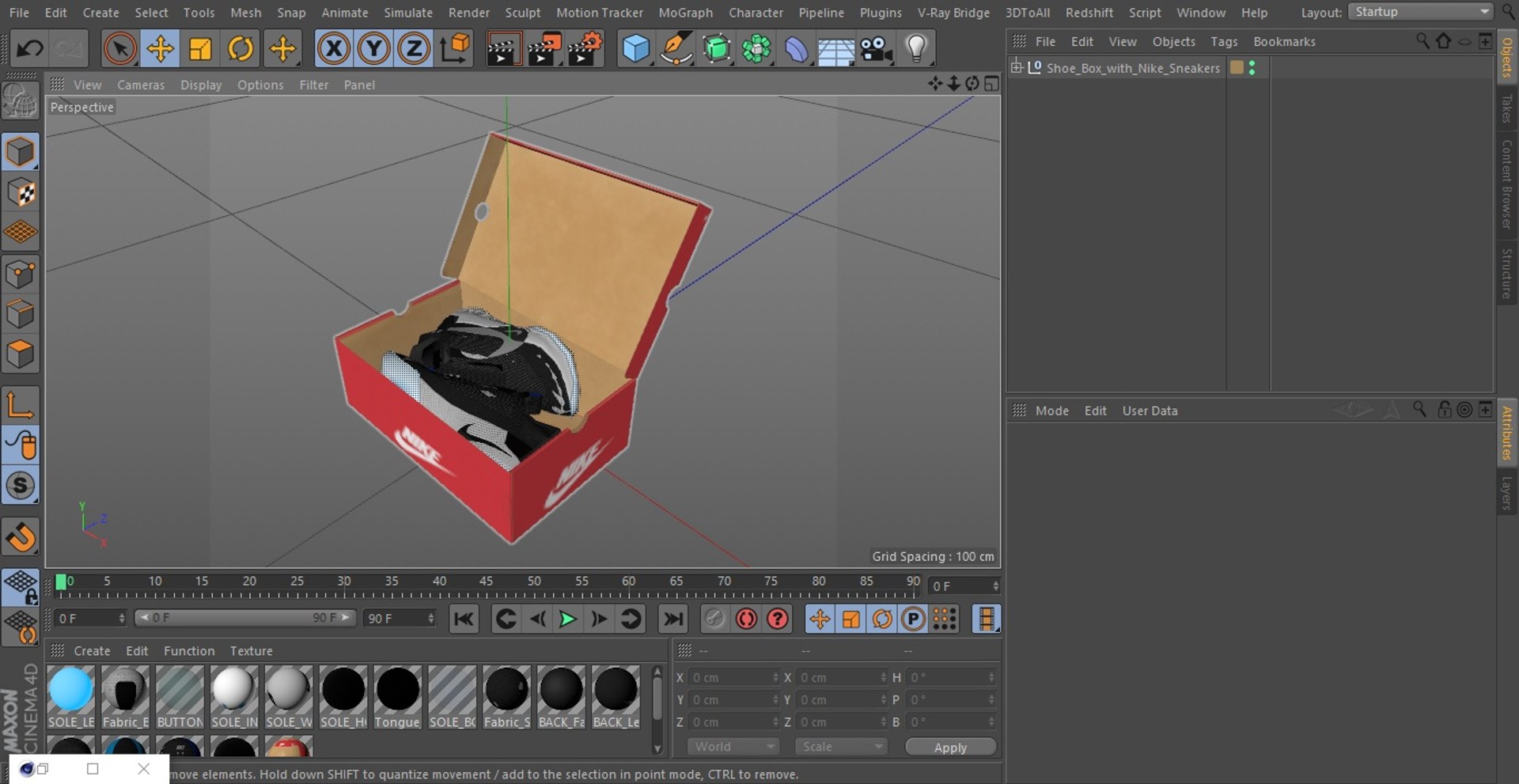Toggle Snap enable S icon
The height and width of the screenshot is (784, 1519).
coord(20,486)
